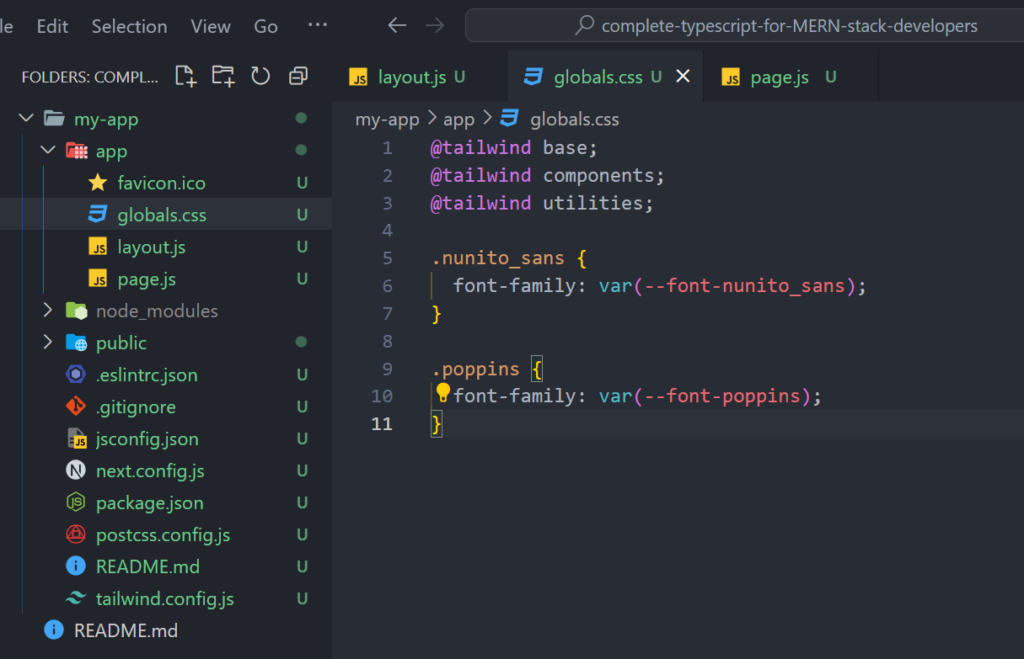
Task: Click the app breadcrumb in editor path
Action: point(458,119)
